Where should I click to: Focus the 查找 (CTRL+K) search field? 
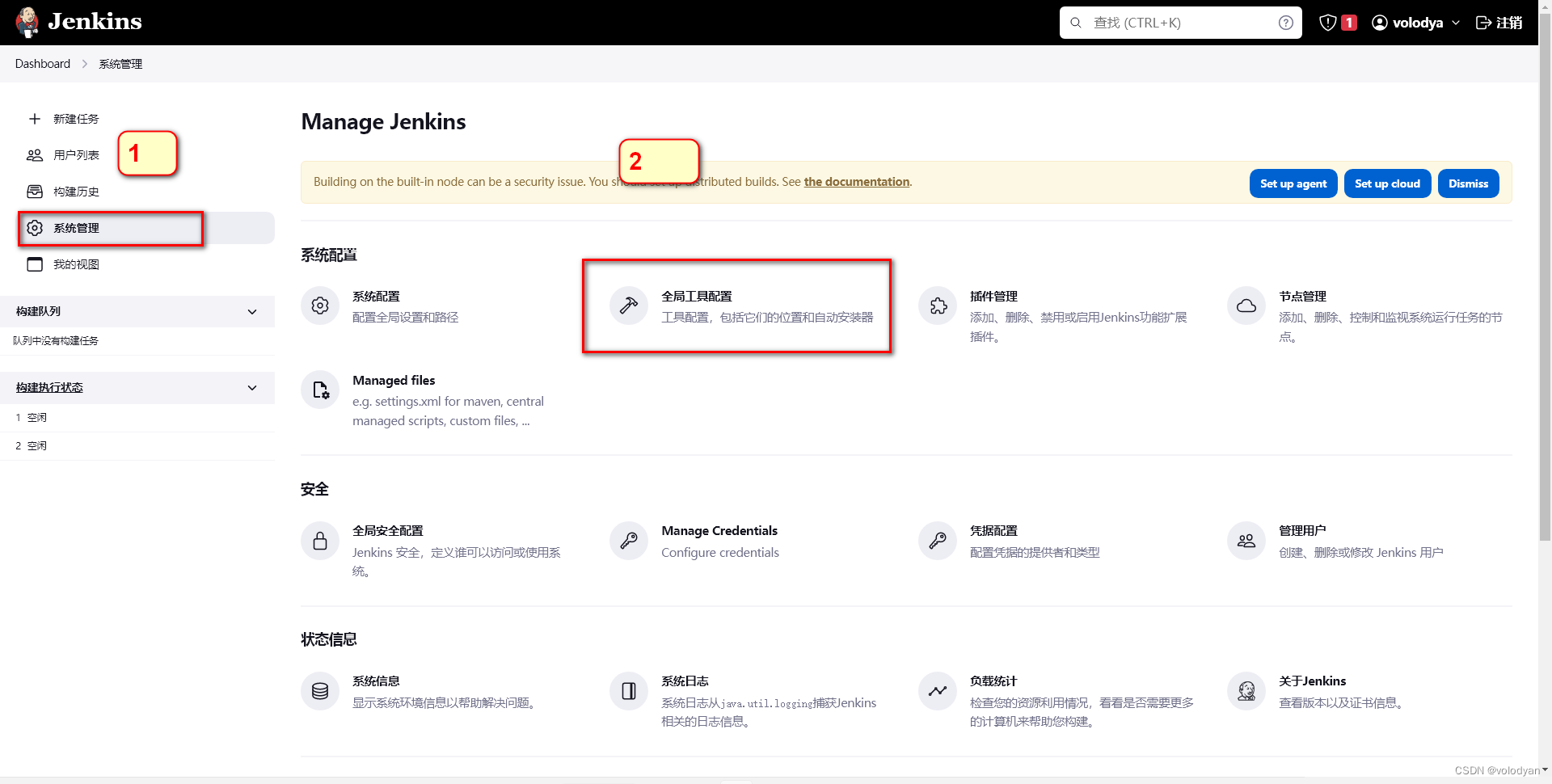pos(1180,23)
